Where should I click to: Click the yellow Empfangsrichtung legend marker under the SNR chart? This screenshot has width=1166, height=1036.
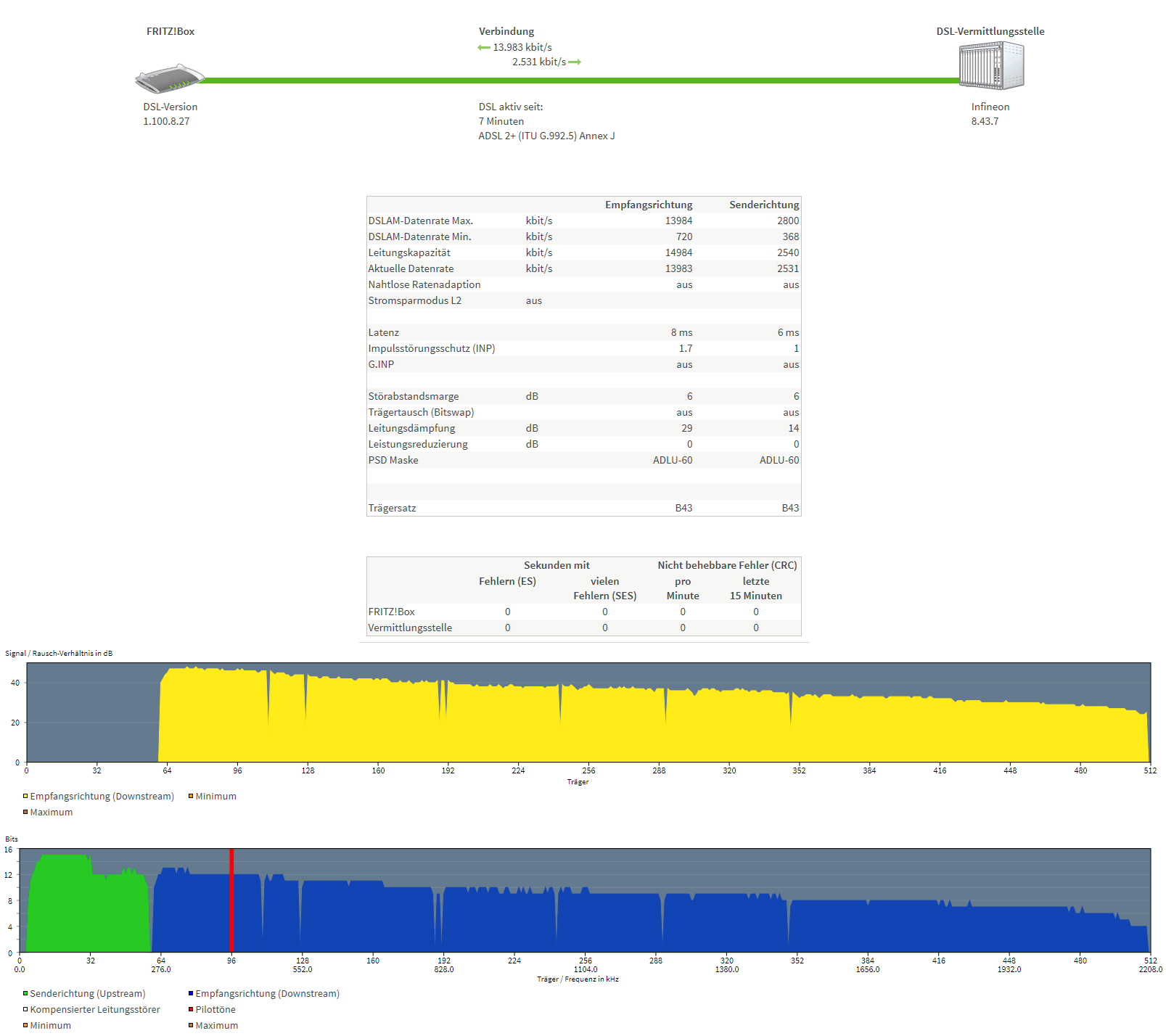[25, 797]
